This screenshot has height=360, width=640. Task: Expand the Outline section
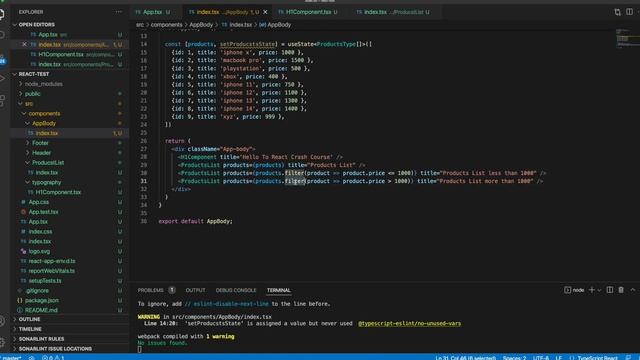click(x=69, y=319)
